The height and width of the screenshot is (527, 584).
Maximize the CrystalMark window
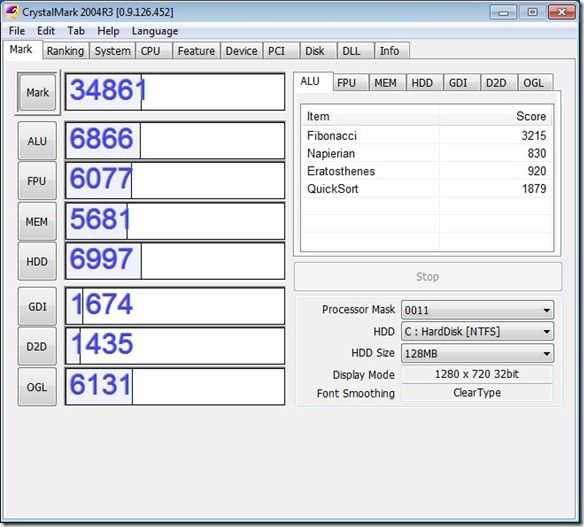pos(533,12)
